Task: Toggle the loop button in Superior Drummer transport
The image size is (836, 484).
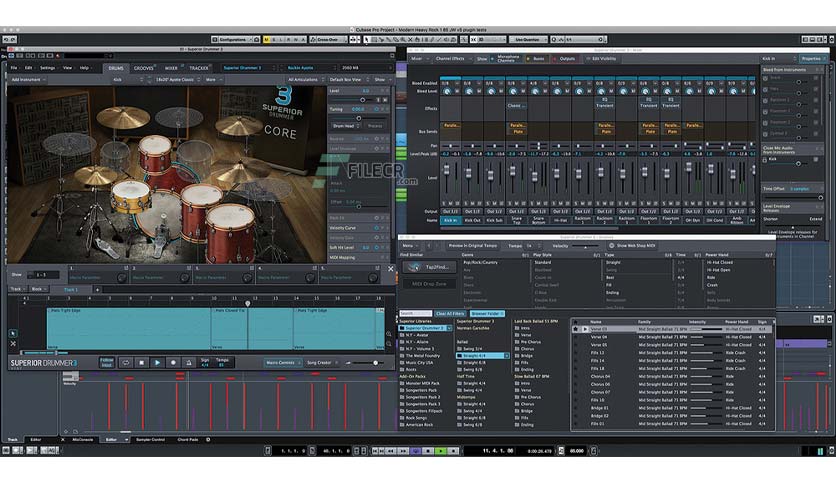Action: tap(126, 363)
